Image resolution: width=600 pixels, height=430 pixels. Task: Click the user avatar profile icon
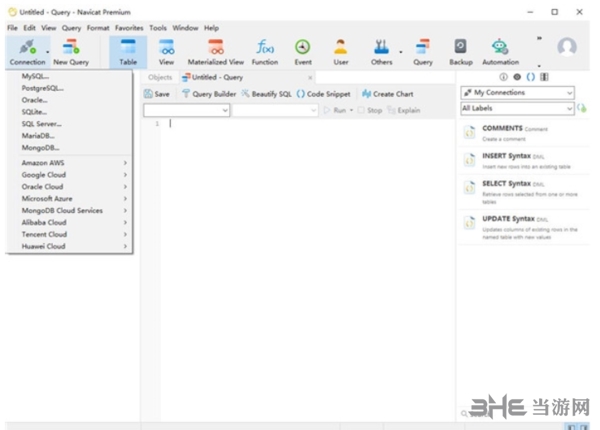(x=567, y=47)
